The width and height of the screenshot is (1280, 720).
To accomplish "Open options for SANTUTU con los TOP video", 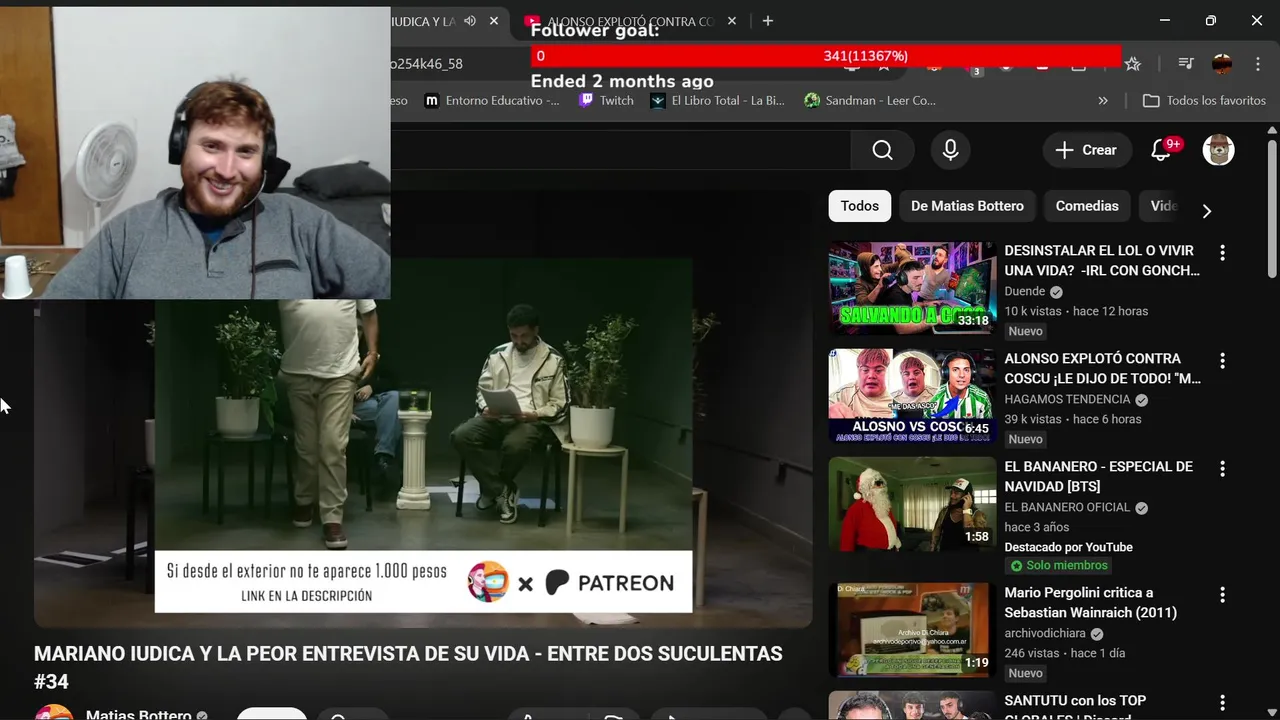I will tap(1222, 702).
